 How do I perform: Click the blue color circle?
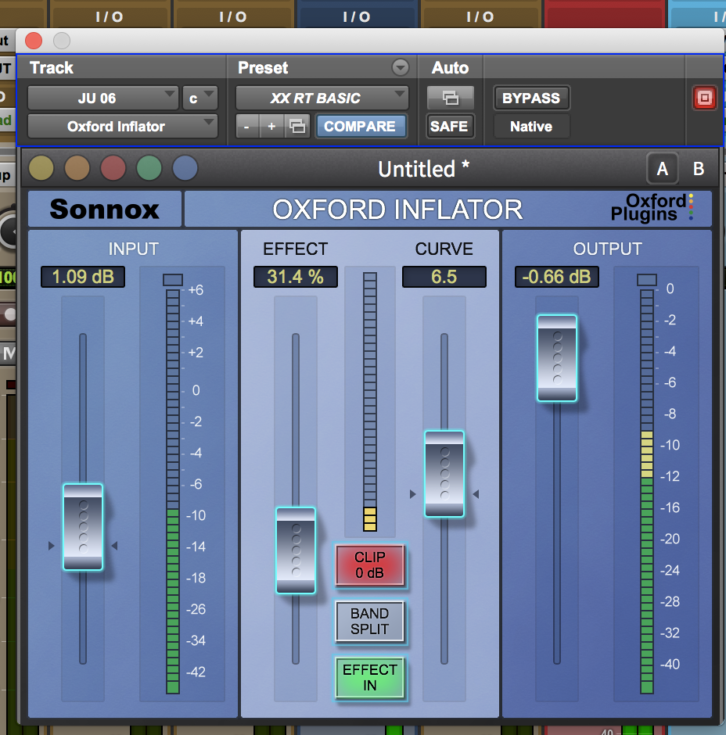click(x=185, y=168)
